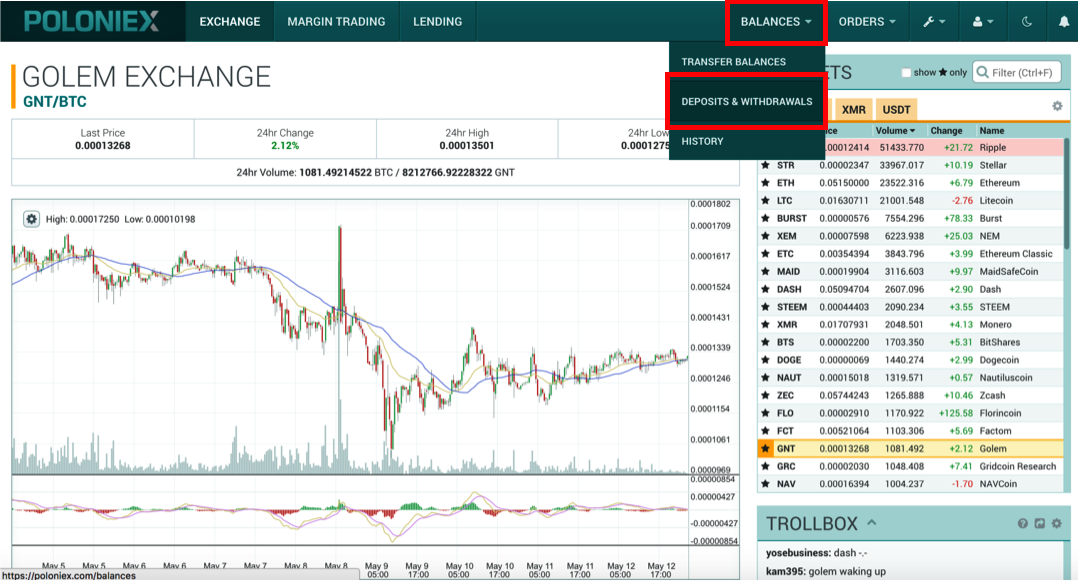
Task: Select the Zcash market row
Action: (x=910, y=396)
